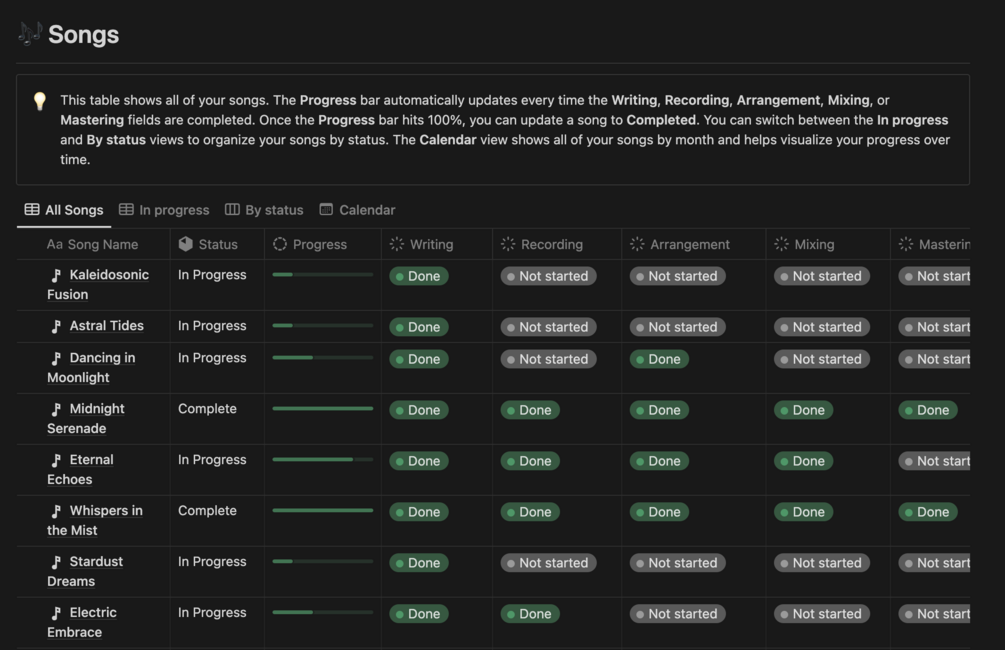Click the Progress column circle icon
1005x650 pixels.
[x=279, y=244]
